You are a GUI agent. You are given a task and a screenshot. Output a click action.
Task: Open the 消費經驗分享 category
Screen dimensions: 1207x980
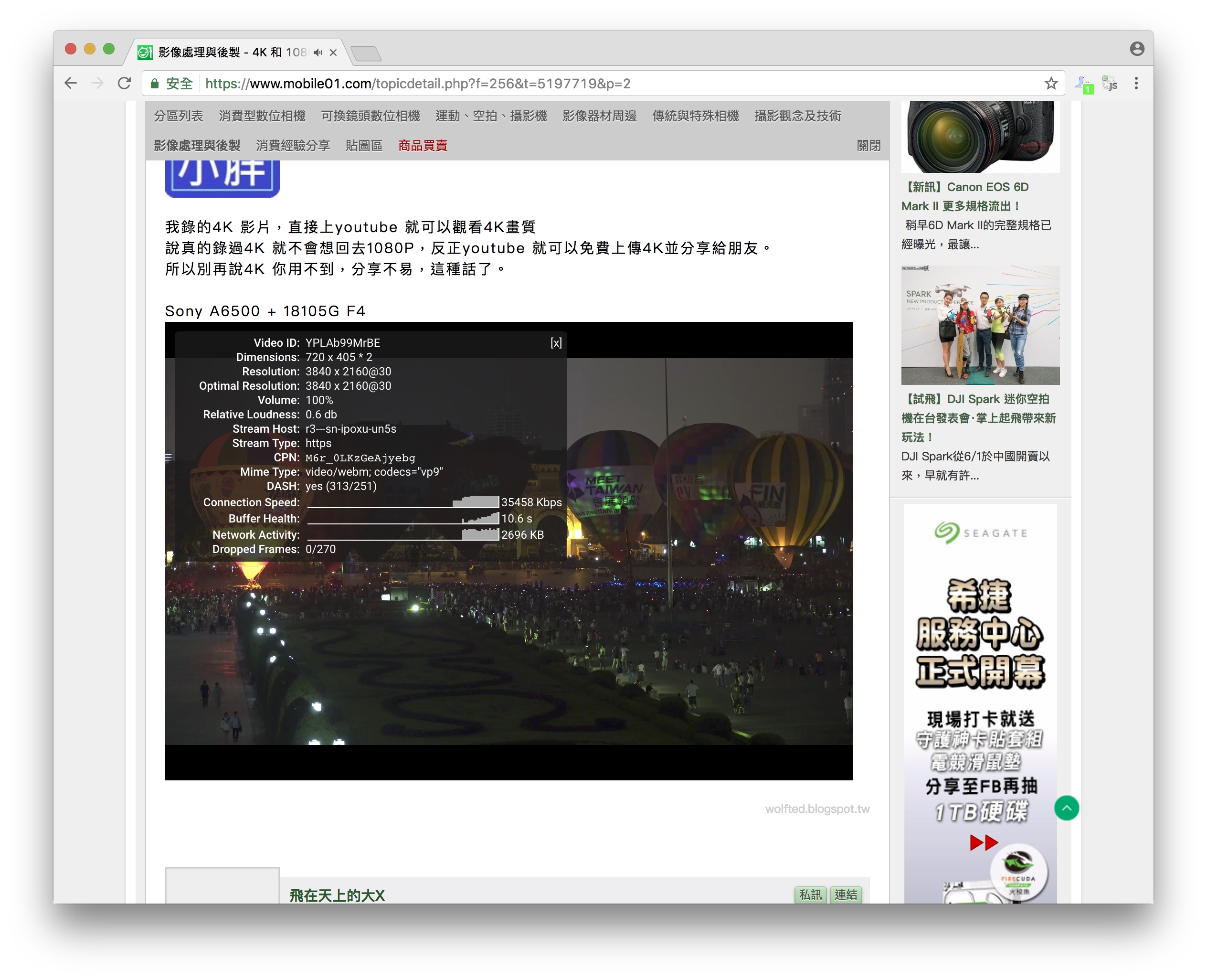(x=293, y=146)
